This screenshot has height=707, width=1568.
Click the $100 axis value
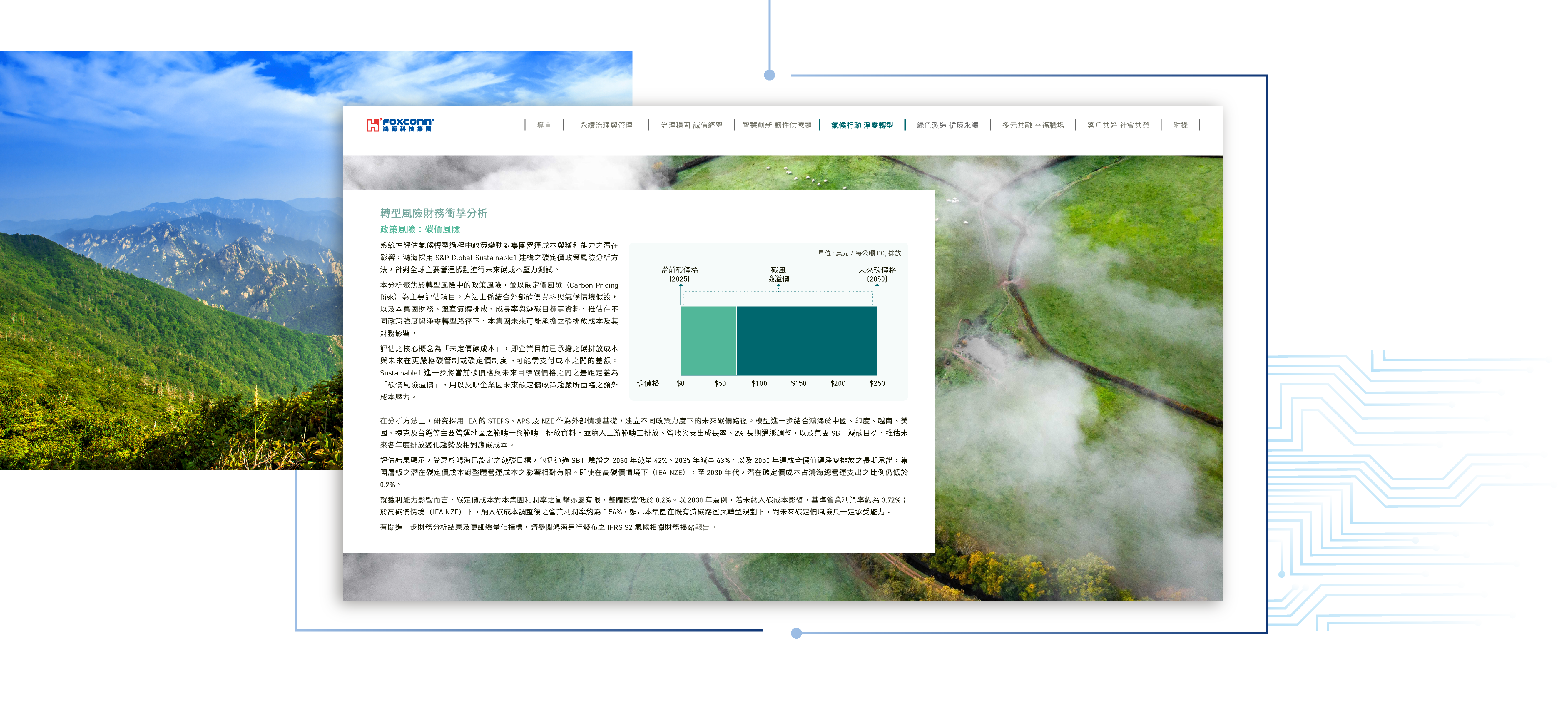pyautogui.click(x=759, y=384)
